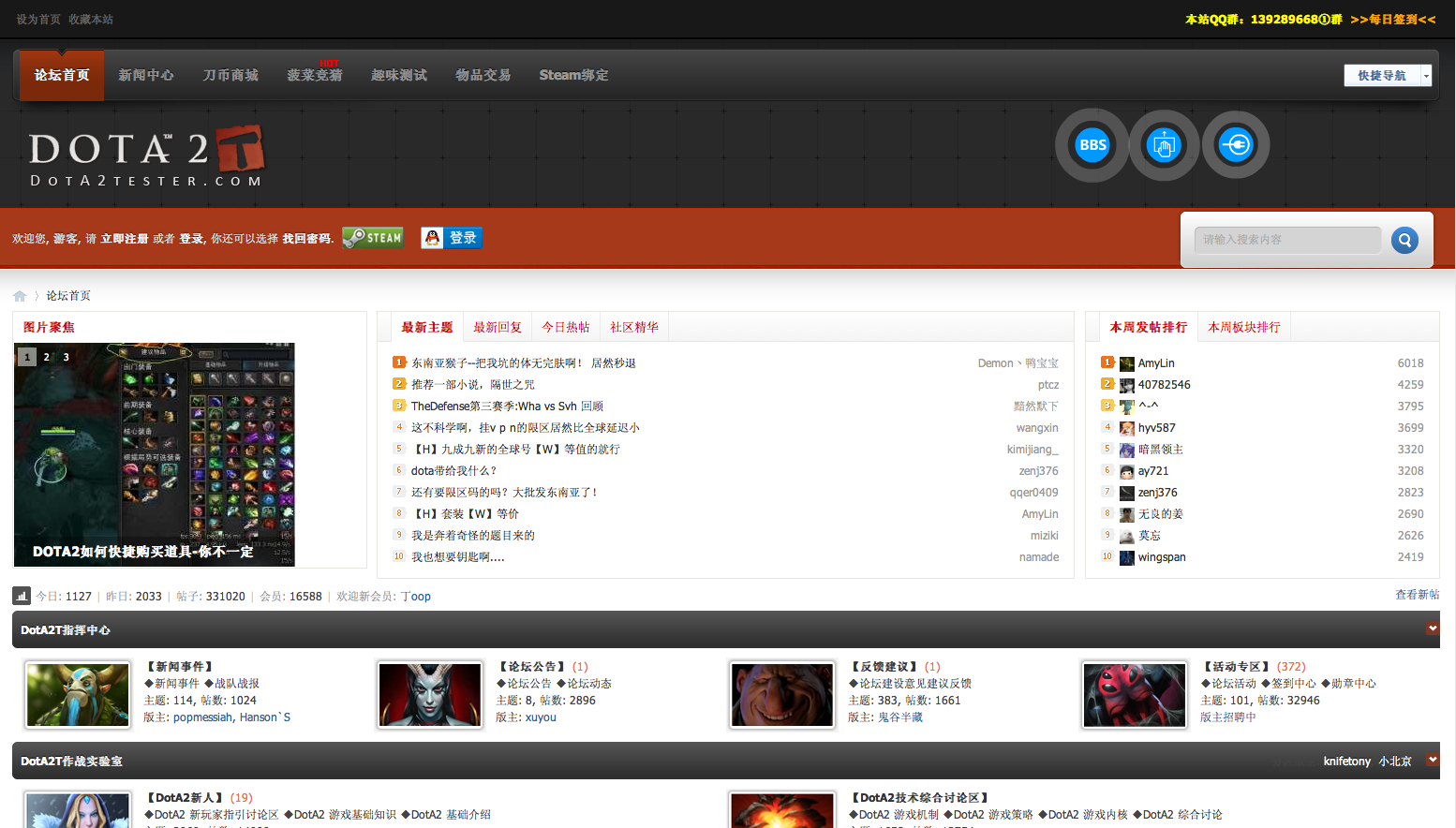Open 趣味测试 in navigation bar
The height and width of the screenshot is (828, 1456).
tap(399, 75)
